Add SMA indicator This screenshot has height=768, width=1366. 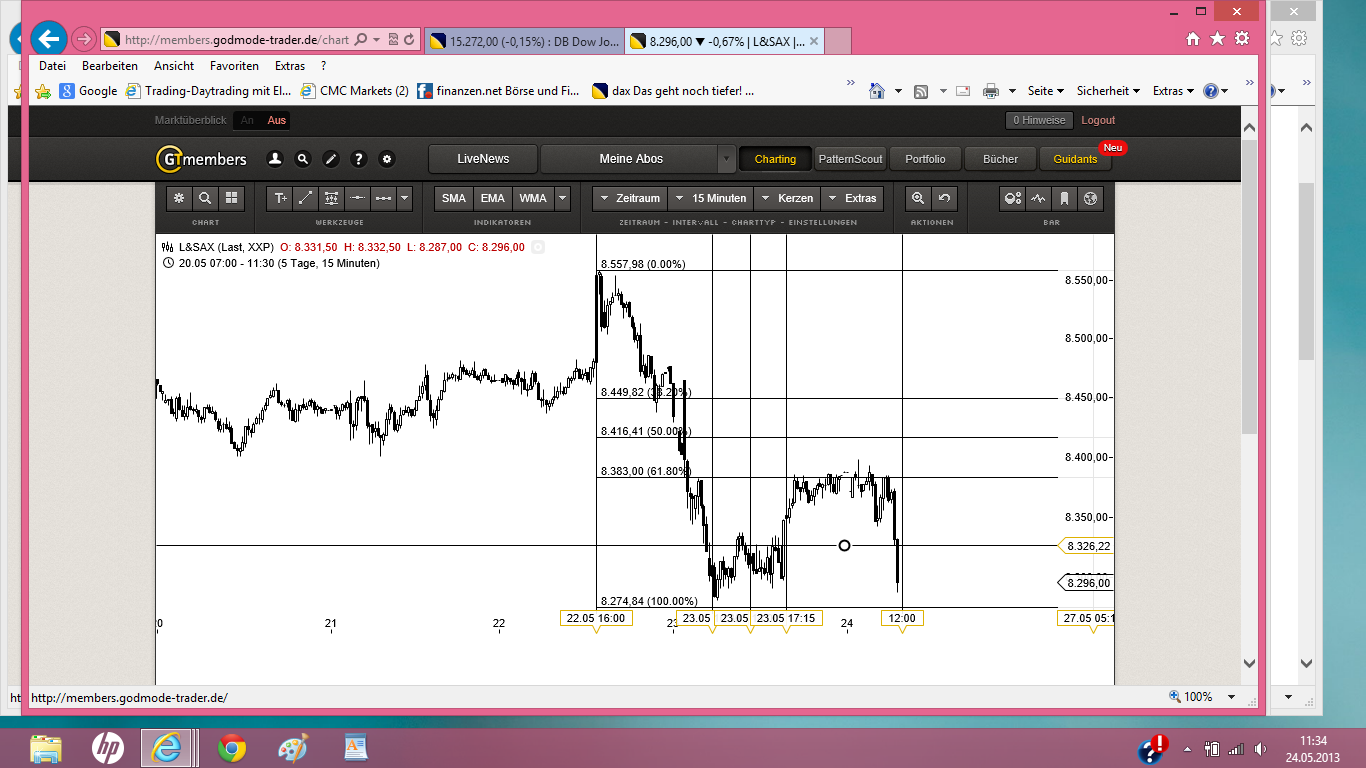pyautogui.click(x=454, y=198)
